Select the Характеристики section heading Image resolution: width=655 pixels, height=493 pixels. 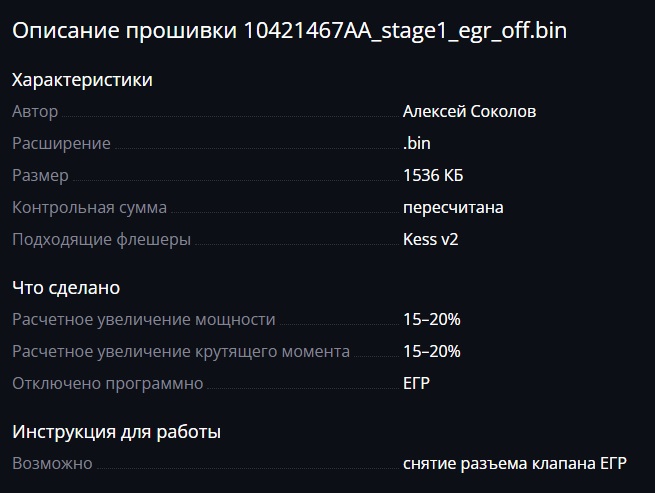[x=82, y=80]
